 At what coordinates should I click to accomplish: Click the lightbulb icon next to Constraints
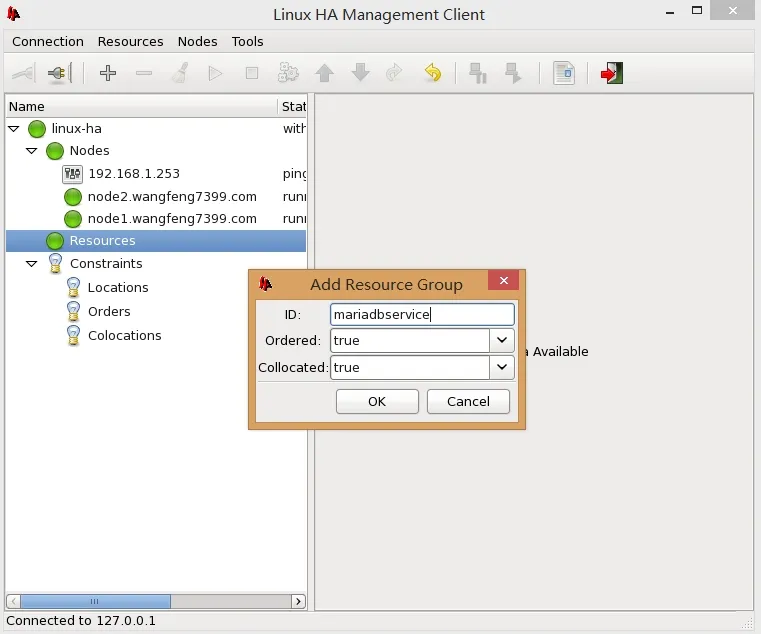55,264
